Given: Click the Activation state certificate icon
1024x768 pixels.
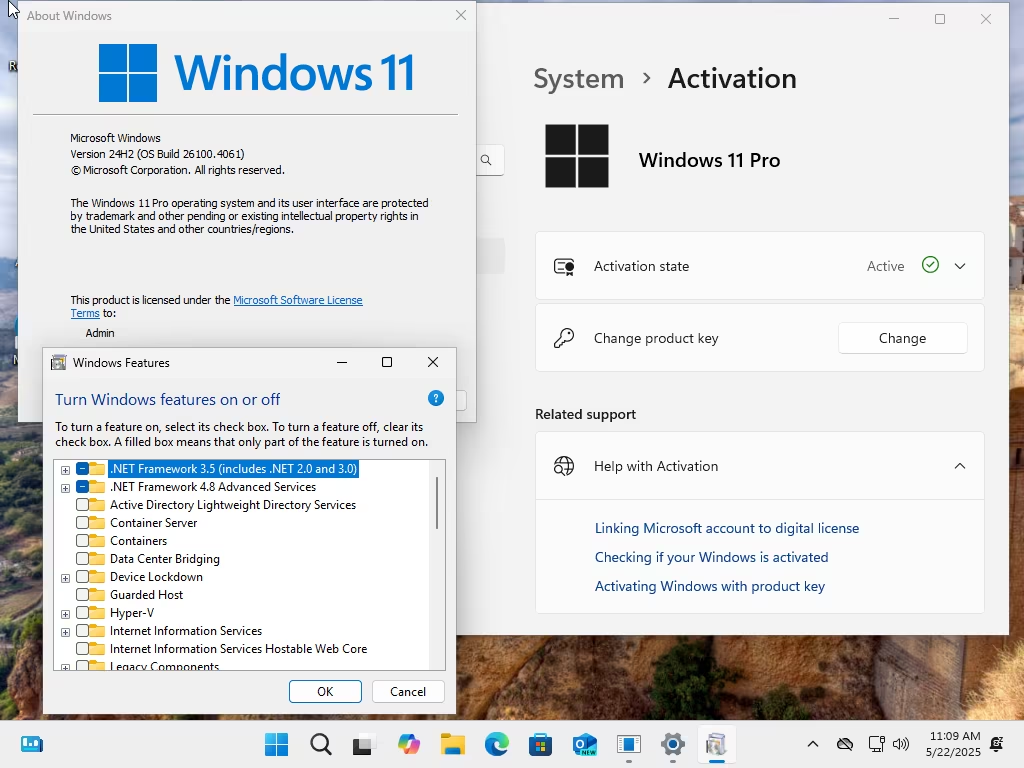Looking at the screenshot, I should point(564,266).
